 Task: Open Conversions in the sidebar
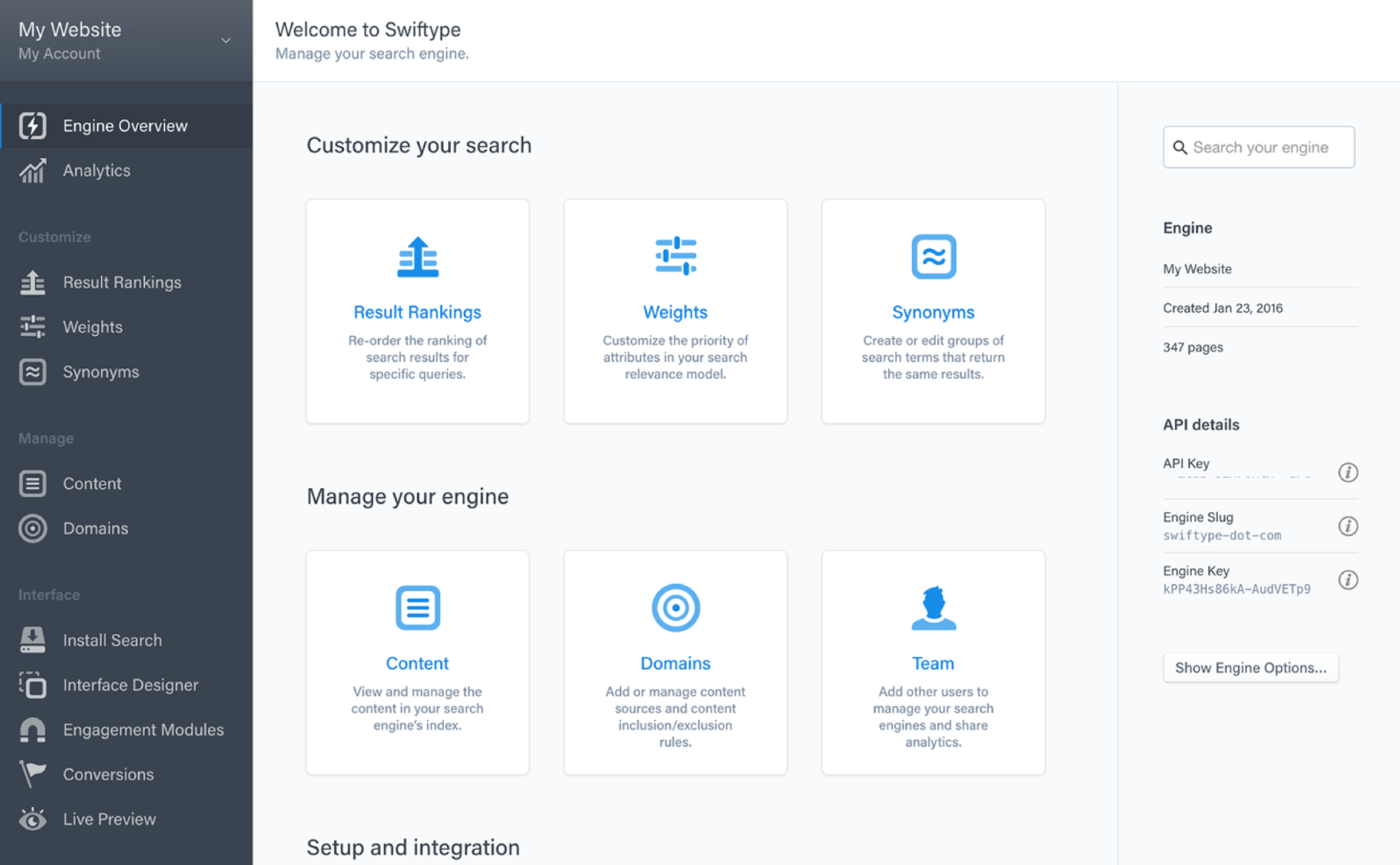108,774
